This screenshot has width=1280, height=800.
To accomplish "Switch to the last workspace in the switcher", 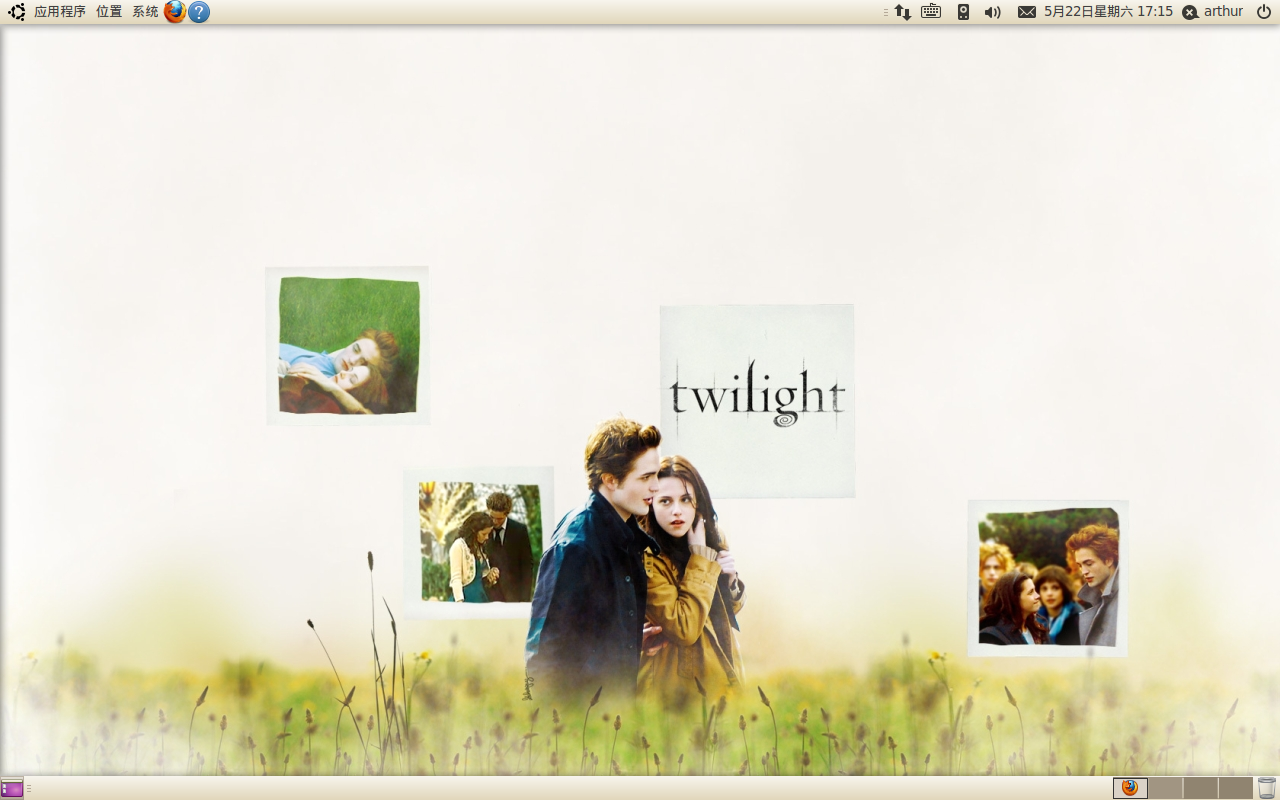I will click(x=1236, y=788).
